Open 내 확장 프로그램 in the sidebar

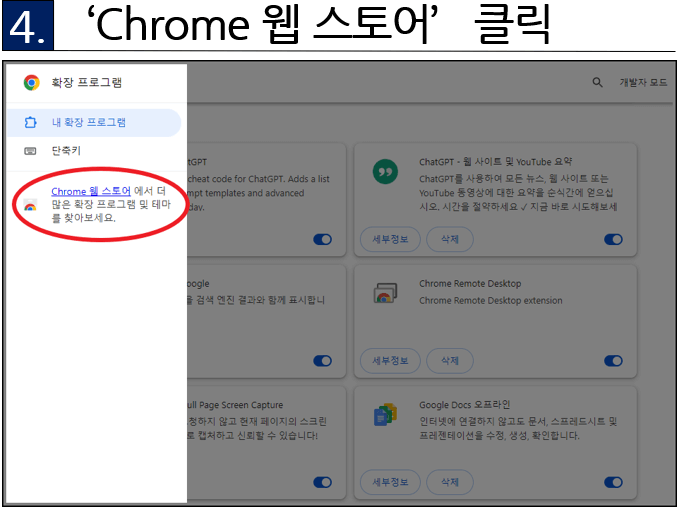click(x=94, y=123)
